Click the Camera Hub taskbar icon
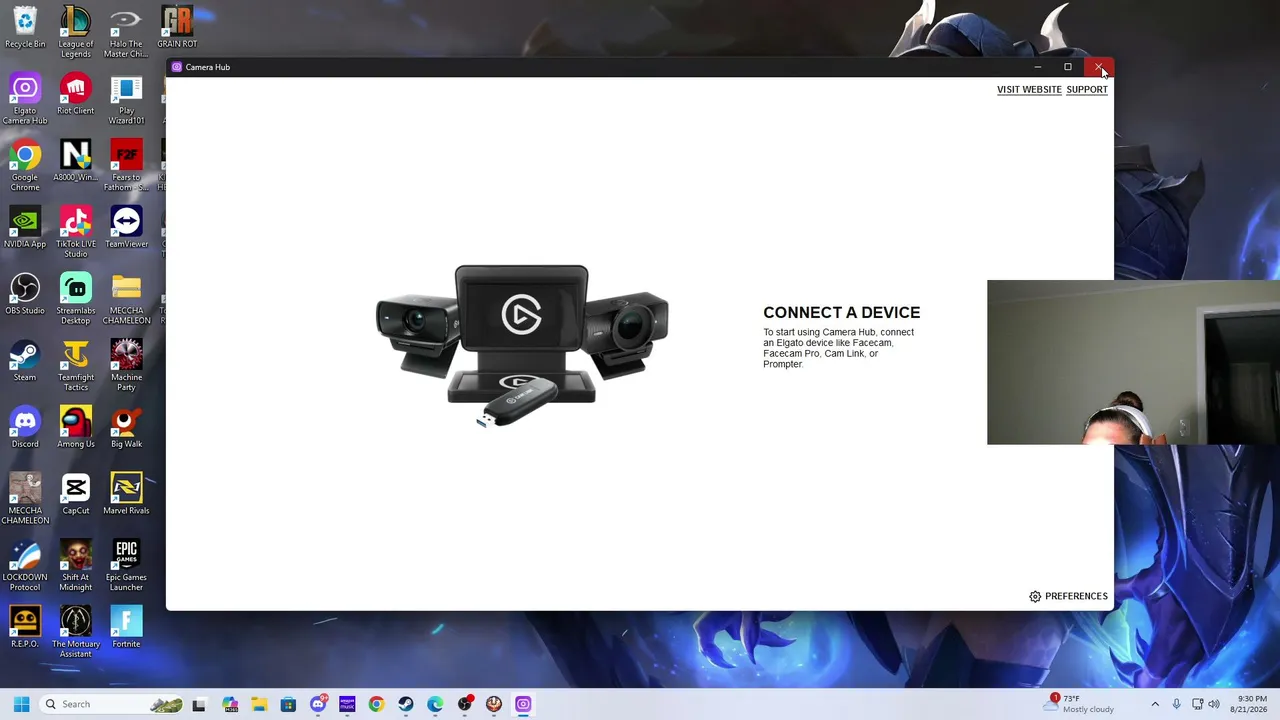This screenshot has width=1280, height=720. tap(523, 704)
